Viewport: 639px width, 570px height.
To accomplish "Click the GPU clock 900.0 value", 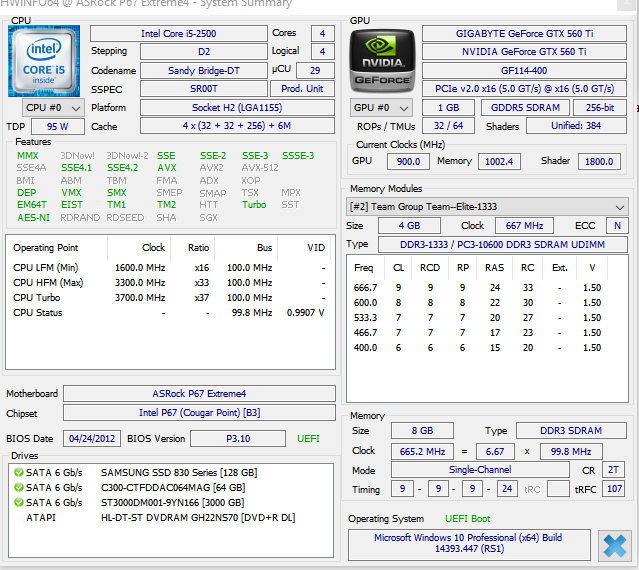I will [408, 161].
